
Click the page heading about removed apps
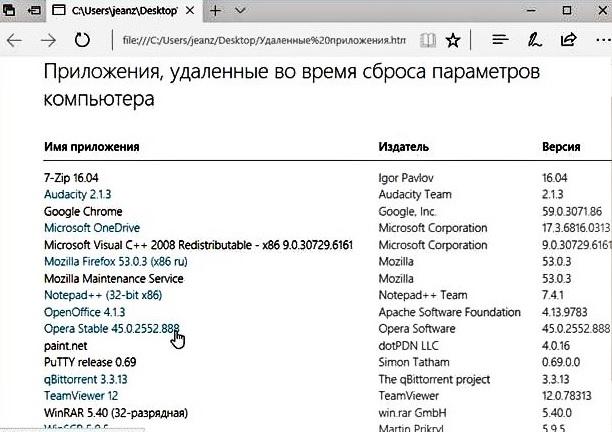(292, 85)
